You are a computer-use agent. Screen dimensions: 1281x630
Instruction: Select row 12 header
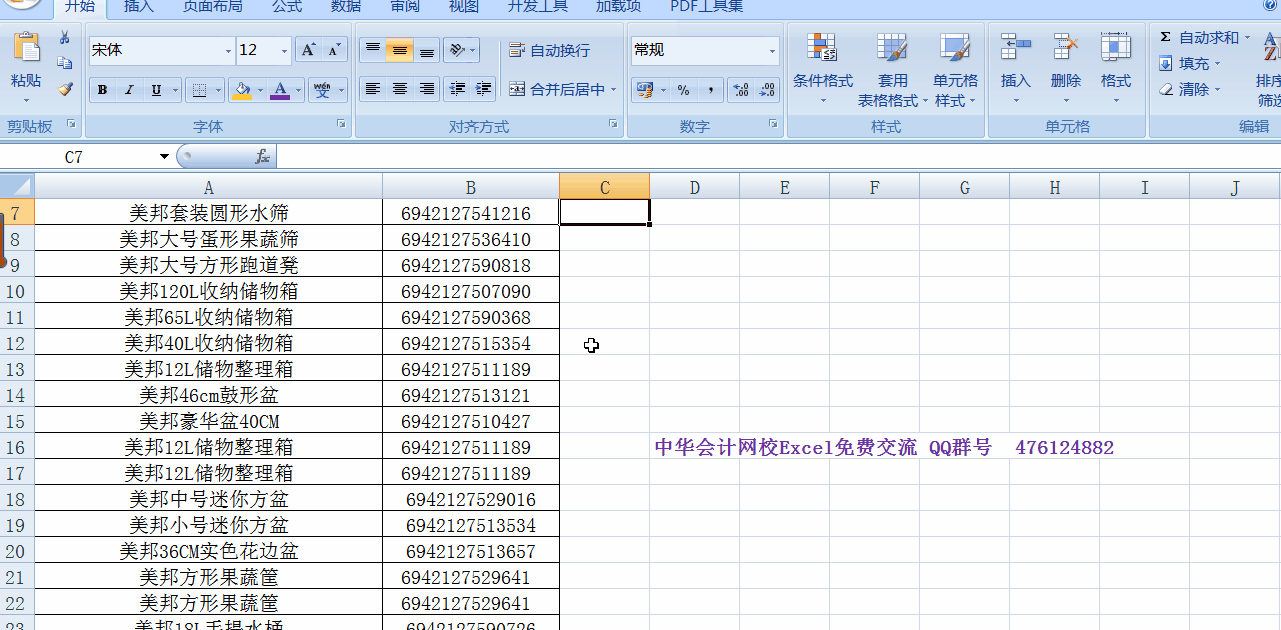[16, 343]
